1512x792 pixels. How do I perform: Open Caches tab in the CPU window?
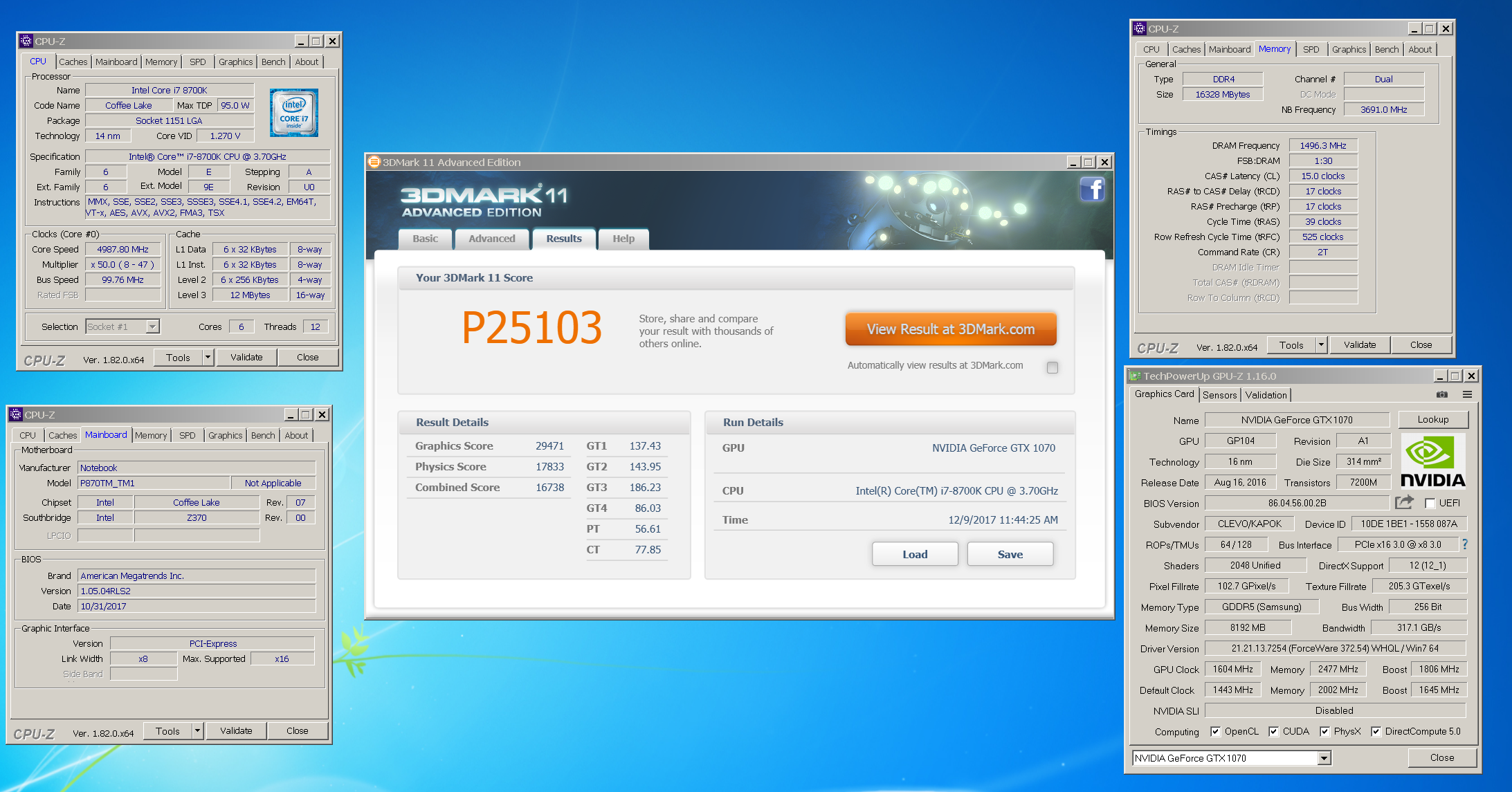click(73, 62)
